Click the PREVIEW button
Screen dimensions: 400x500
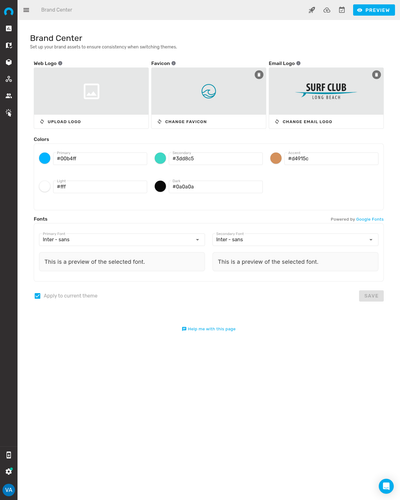(374, 10)
